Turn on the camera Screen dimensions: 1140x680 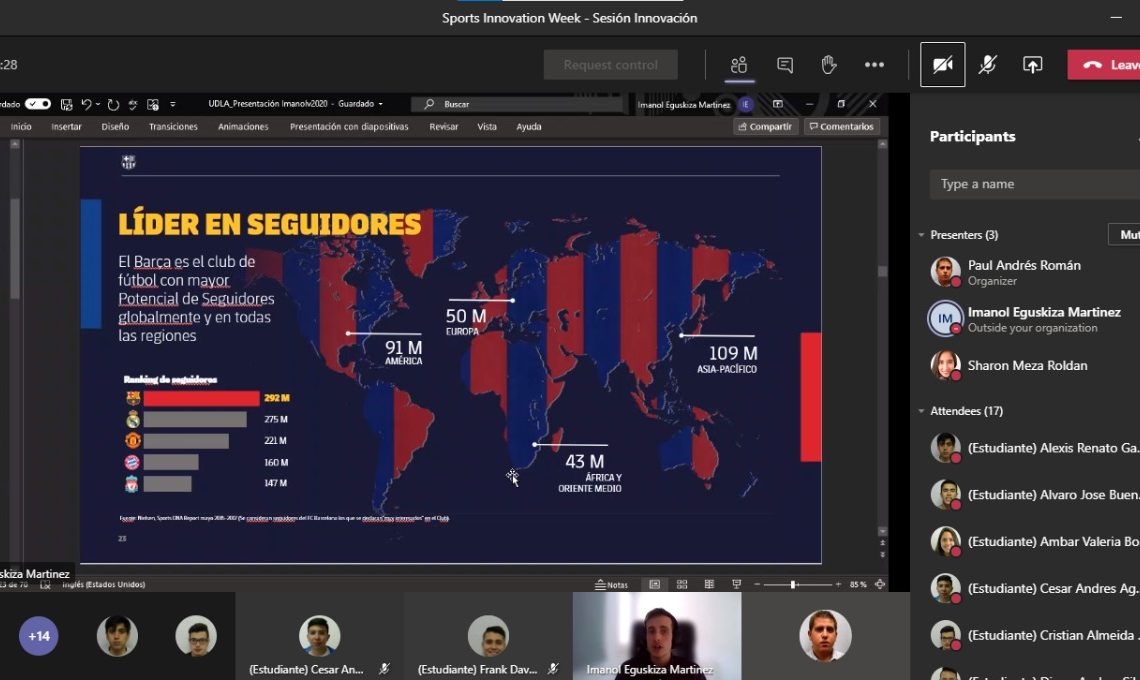[942, 65]
